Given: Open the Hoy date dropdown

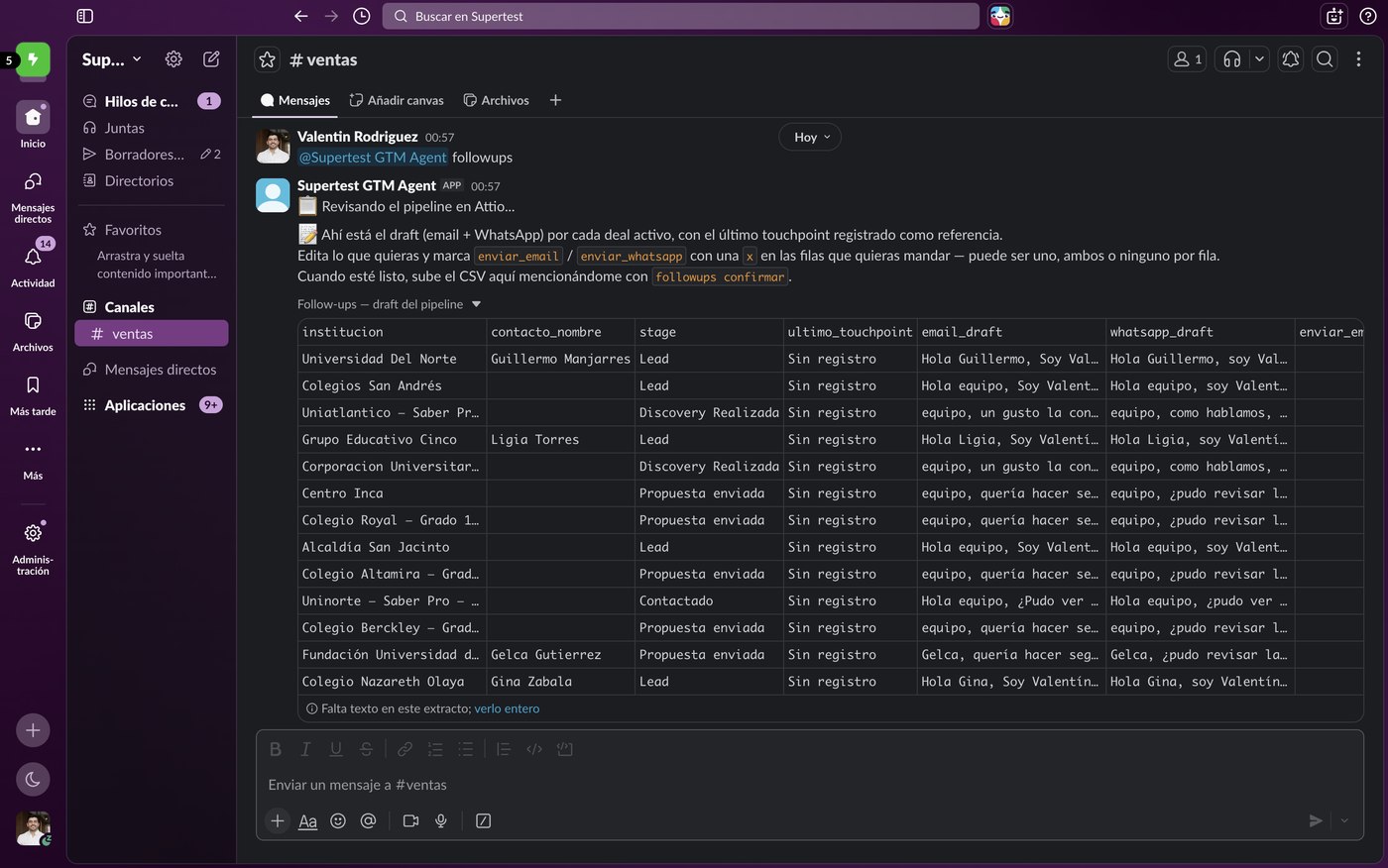Looking at the screenshot, I should [810, 137].
